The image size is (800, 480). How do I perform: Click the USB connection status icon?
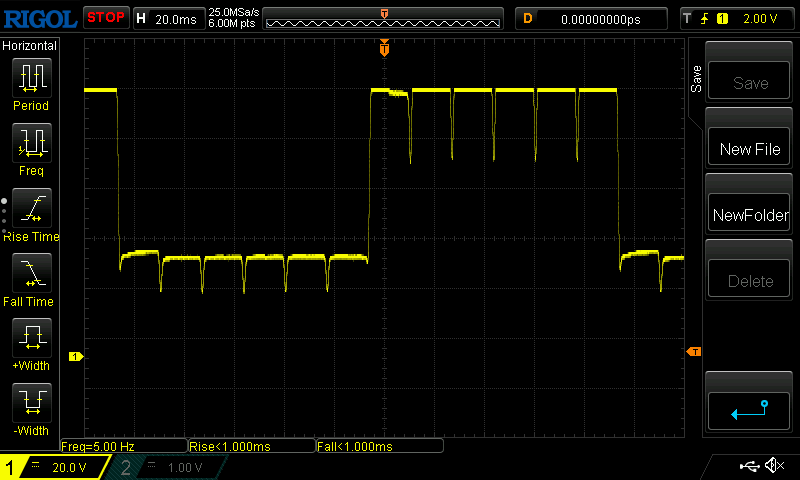[x=749, y=466]
